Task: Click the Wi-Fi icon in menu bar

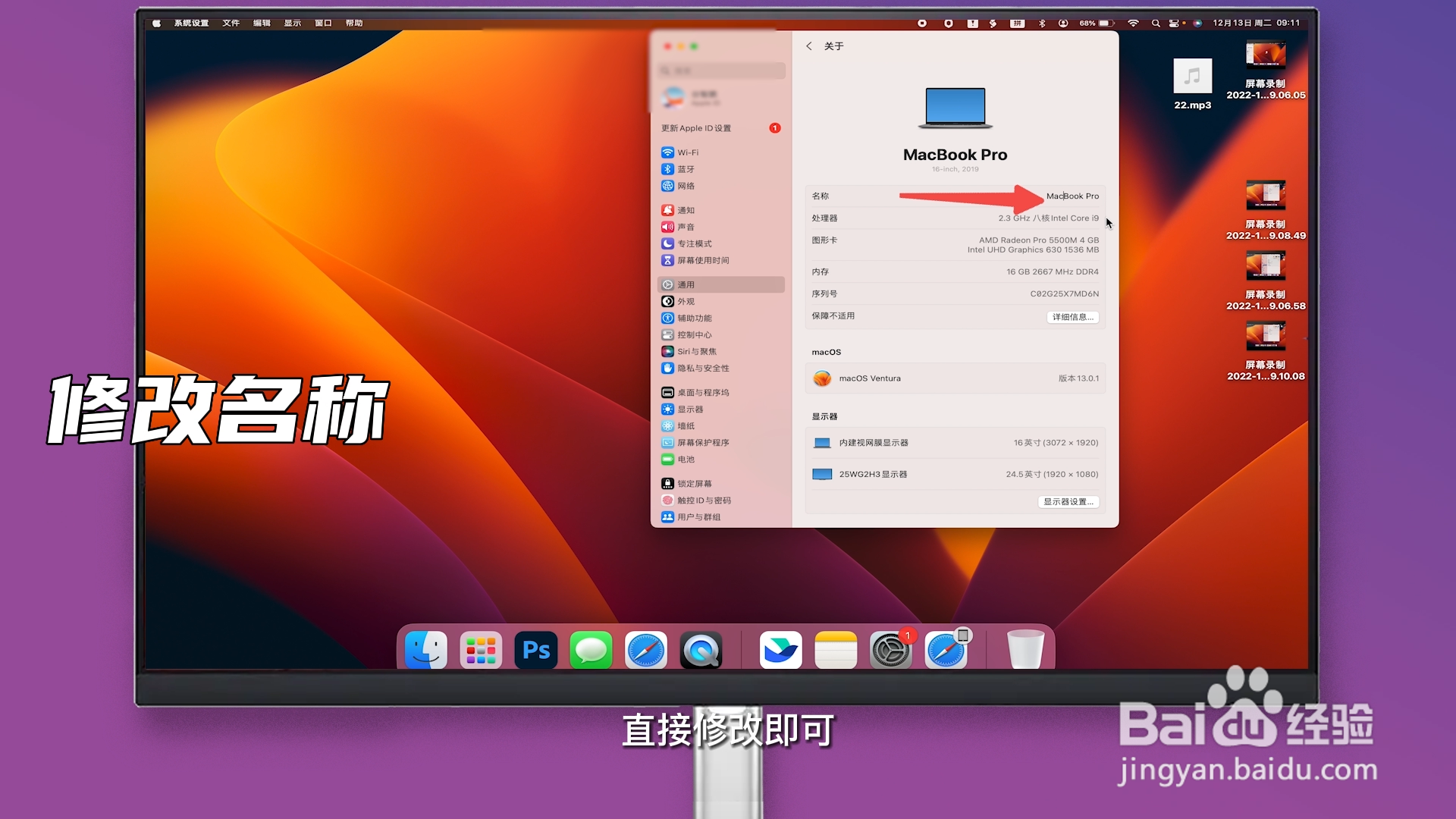Action: tap(1133, 23)
